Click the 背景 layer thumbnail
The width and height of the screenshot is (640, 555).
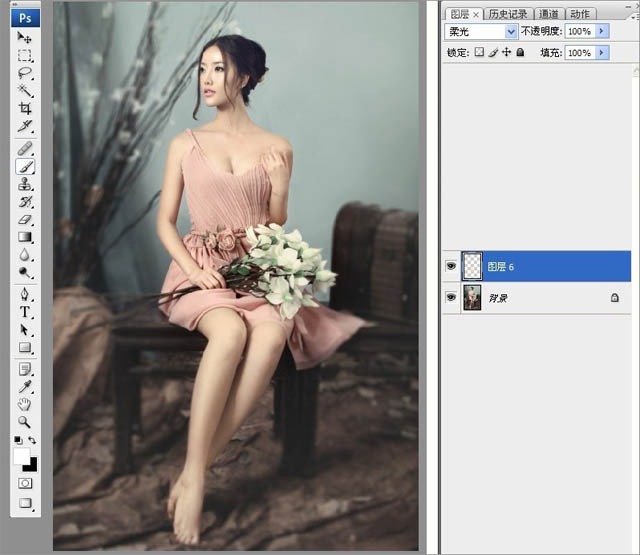click(x=473, y=298)
